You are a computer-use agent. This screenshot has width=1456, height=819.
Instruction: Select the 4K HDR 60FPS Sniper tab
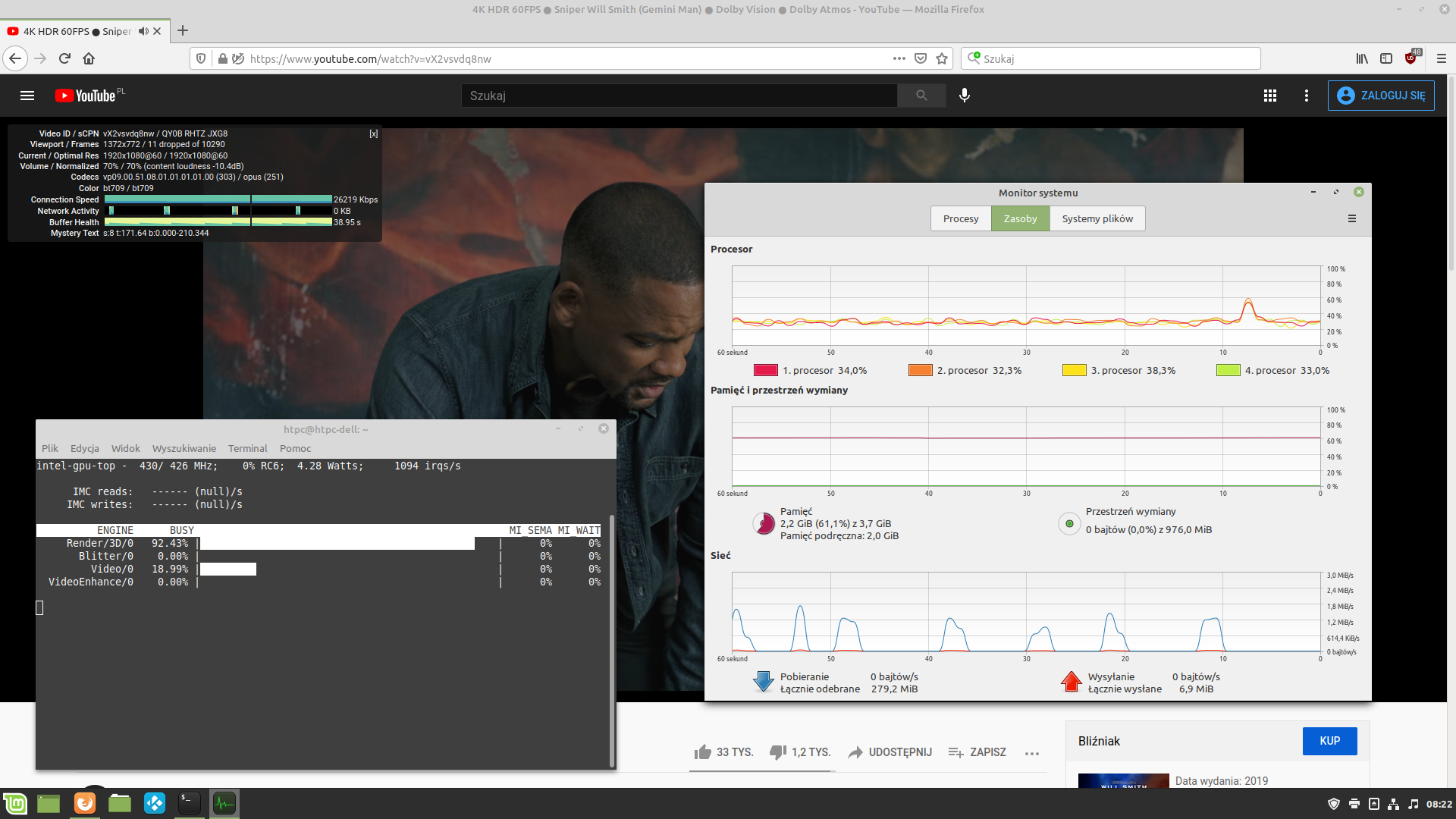pyautogui.click(x=76, y=31)
